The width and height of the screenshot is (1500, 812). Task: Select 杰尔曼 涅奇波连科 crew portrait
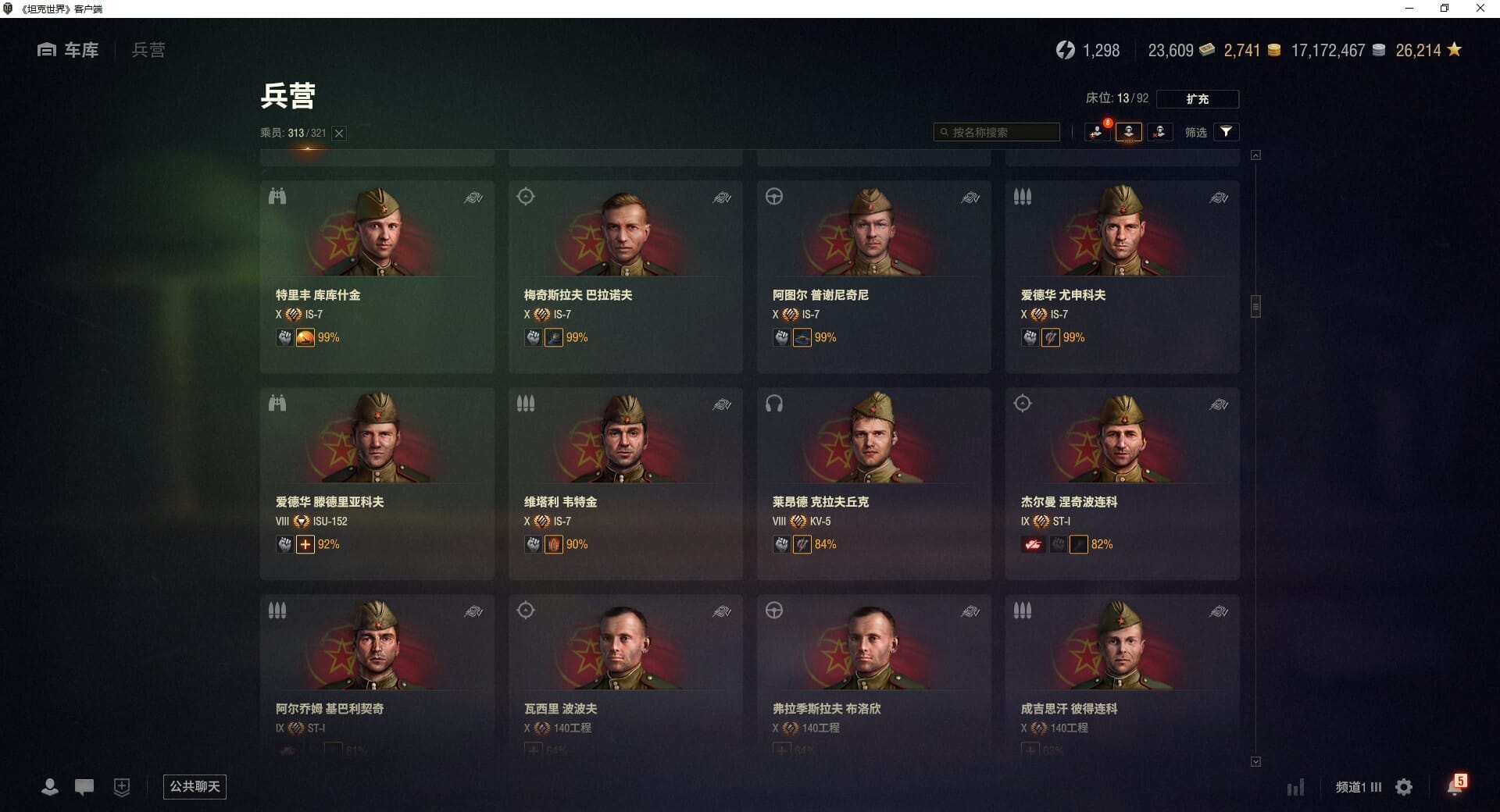[1122, 437]
